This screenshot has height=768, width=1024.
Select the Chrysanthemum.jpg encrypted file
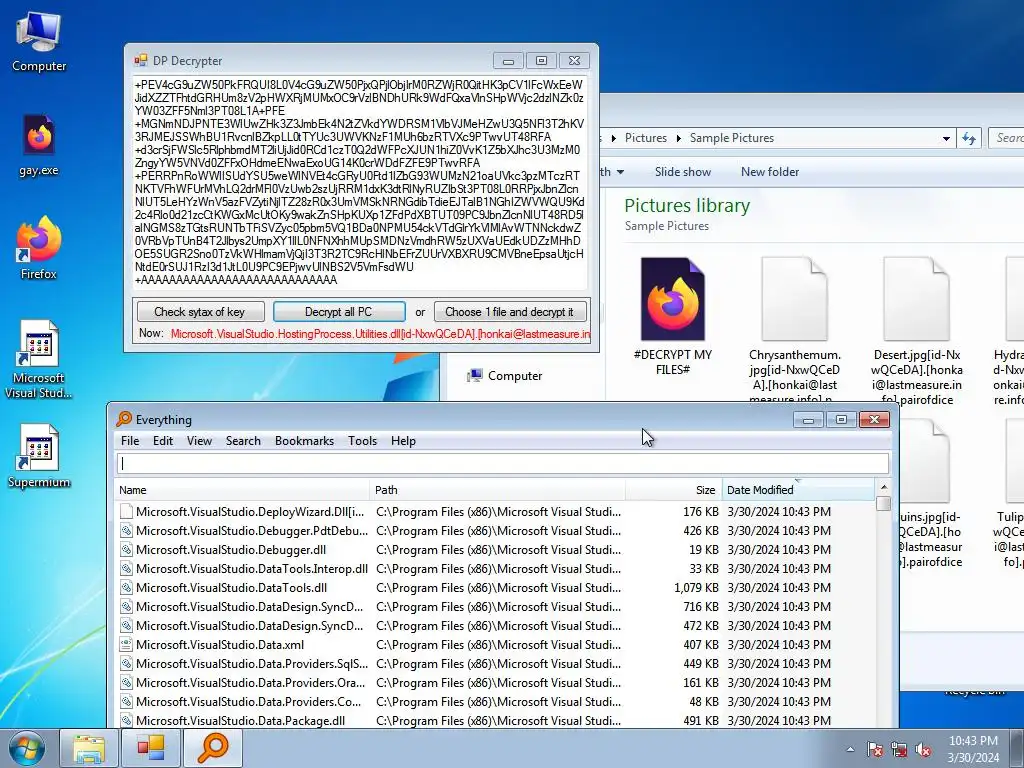click(794, 330)
